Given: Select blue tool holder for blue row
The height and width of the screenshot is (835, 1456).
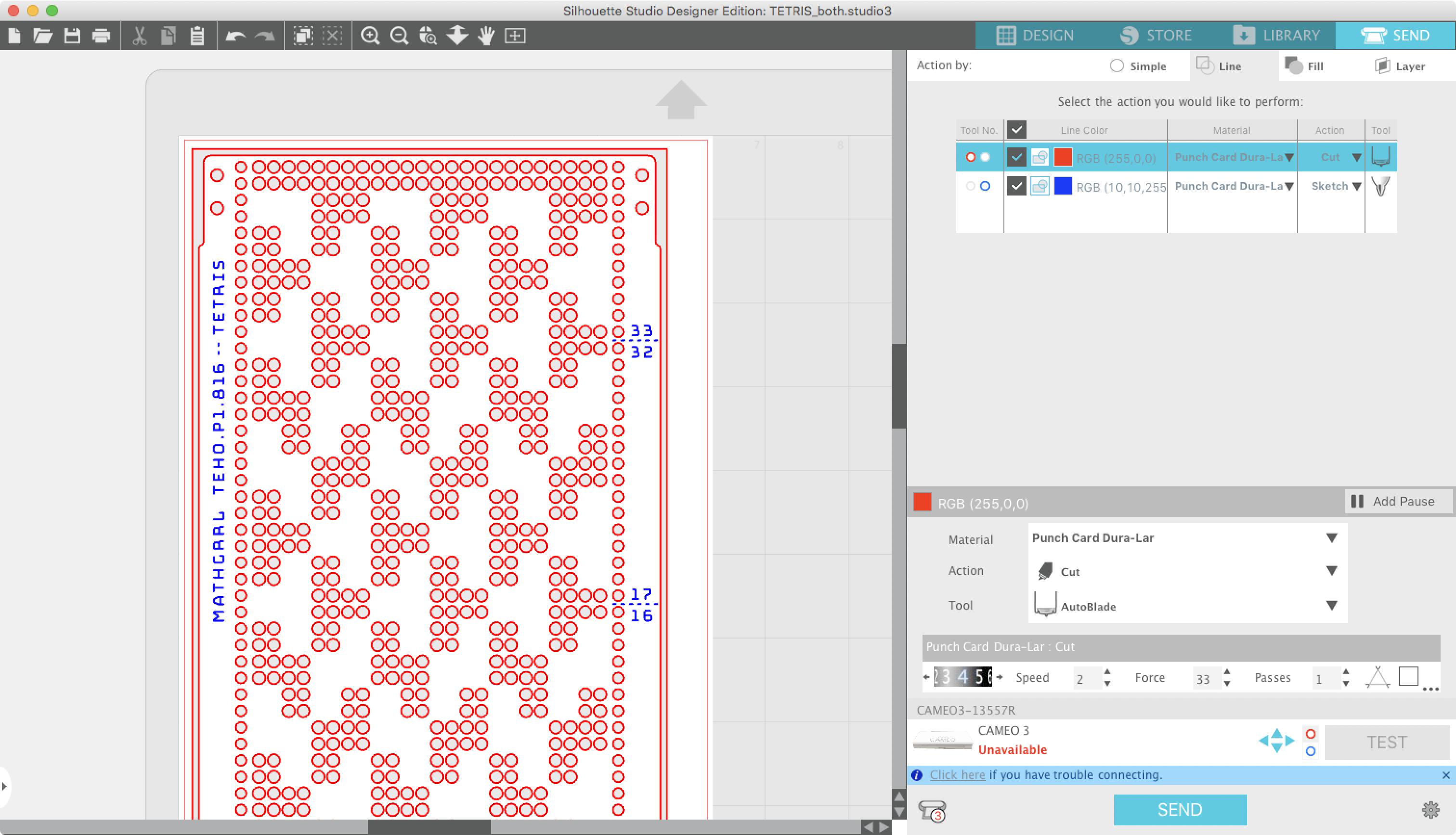Looking at the screenshot, I should point(985,186).
